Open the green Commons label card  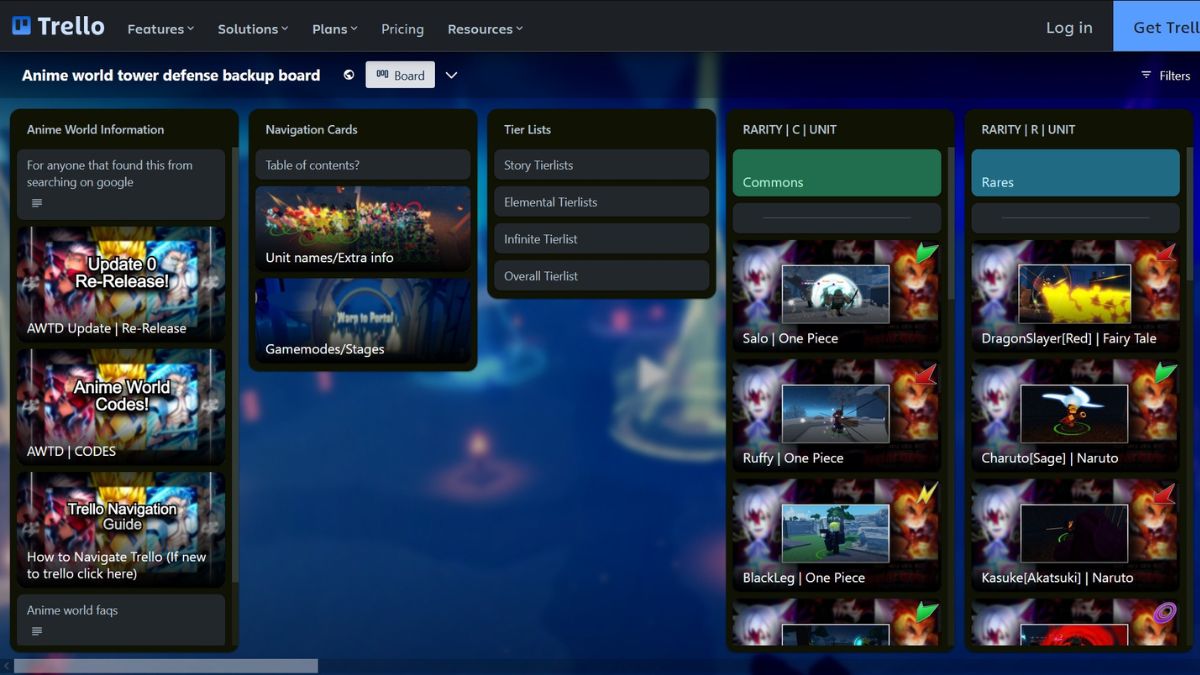point(836,173)
